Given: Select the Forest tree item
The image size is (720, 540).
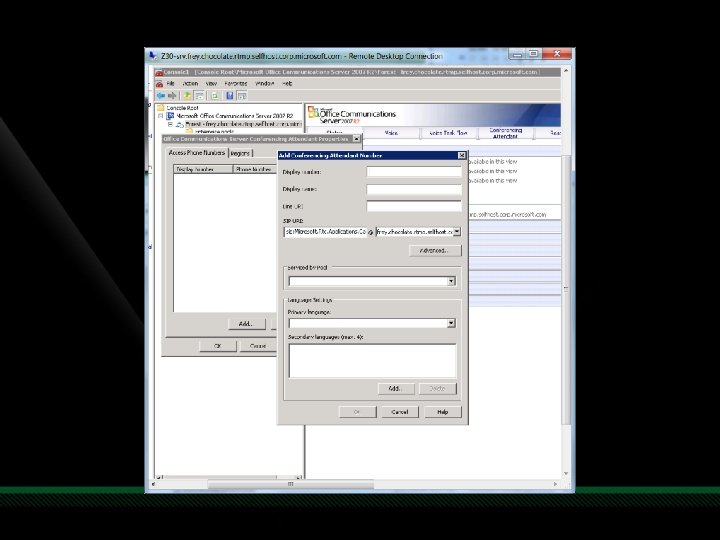Looking at the screenshot, I should pyautogui.click(x=243, y=124).
